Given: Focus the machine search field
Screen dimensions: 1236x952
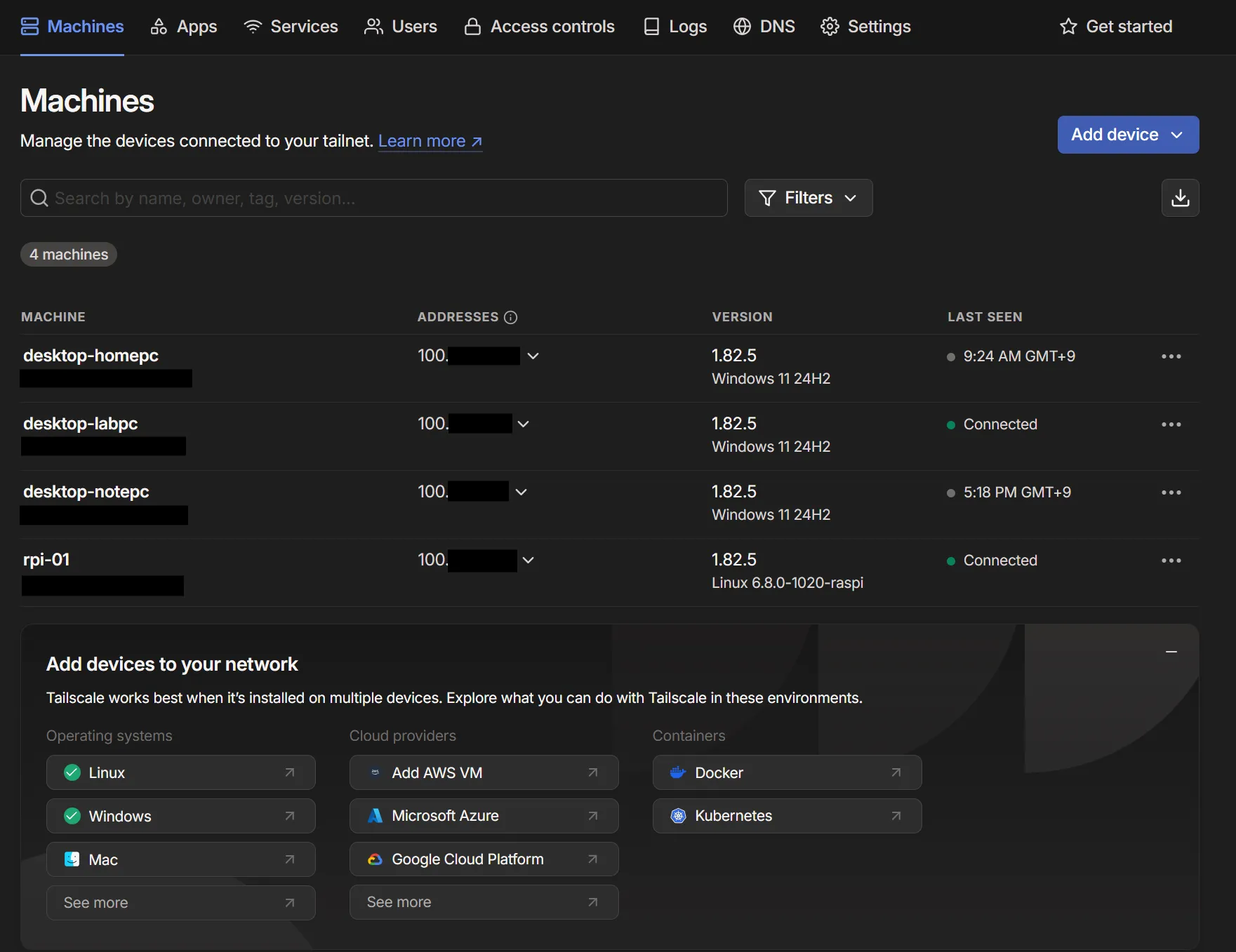Looking at the screenshot, I should 374,198.
